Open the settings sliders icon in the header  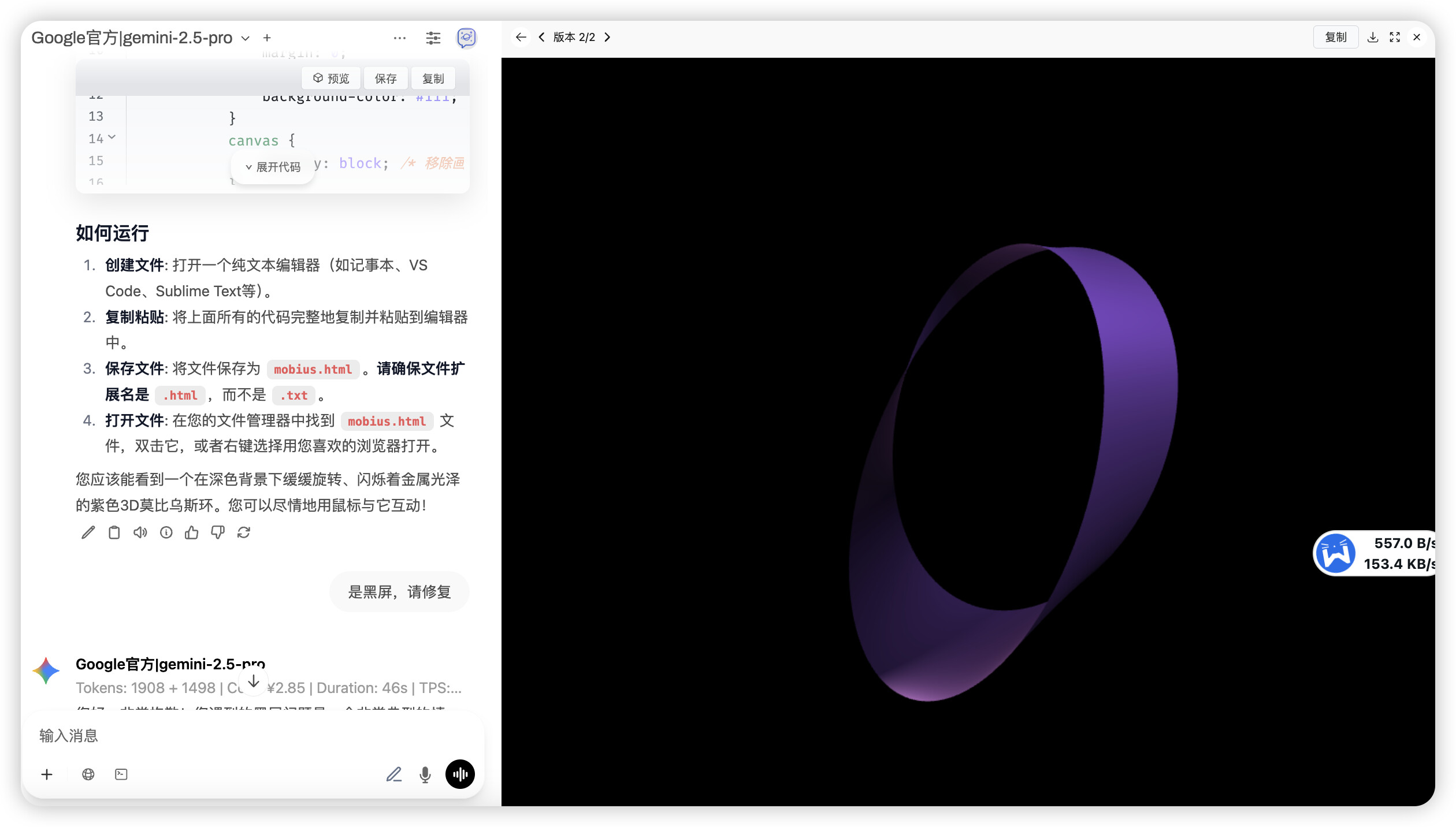(x=433, y=38)
